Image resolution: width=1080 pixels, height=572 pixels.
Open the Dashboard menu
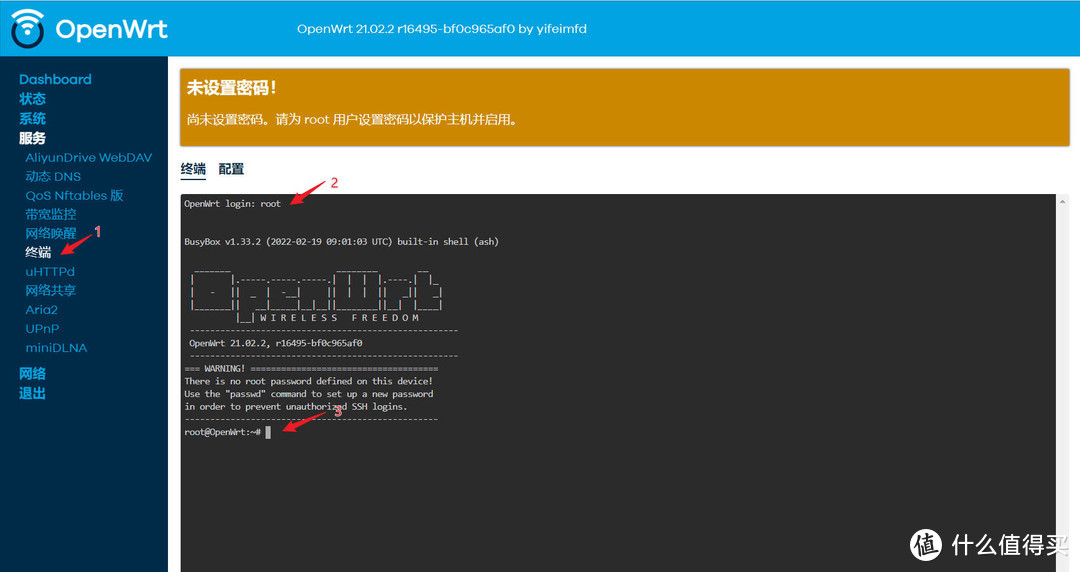pos(55,79)
